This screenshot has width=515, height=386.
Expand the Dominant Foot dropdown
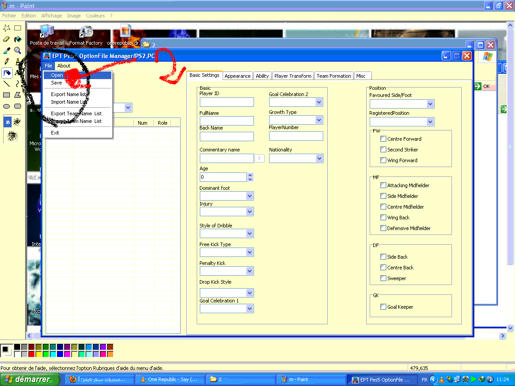pos(250,196)
